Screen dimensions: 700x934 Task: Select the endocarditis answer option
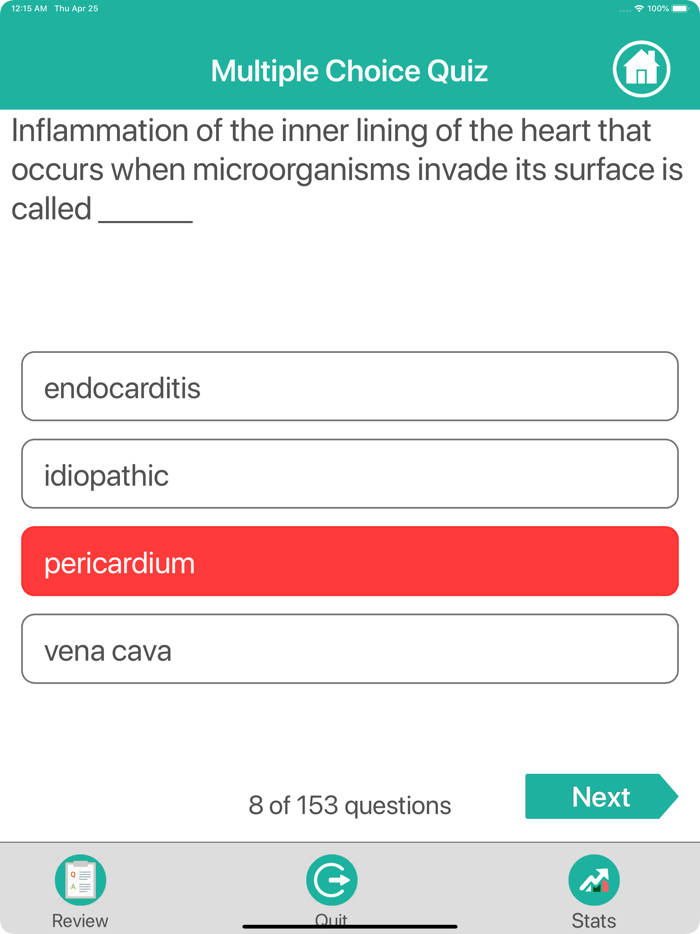coord(349,386)
